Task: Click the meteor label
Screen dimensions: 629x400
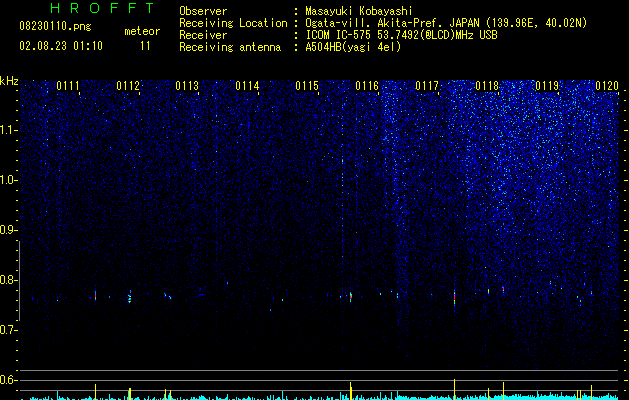Action: [142, 31]
